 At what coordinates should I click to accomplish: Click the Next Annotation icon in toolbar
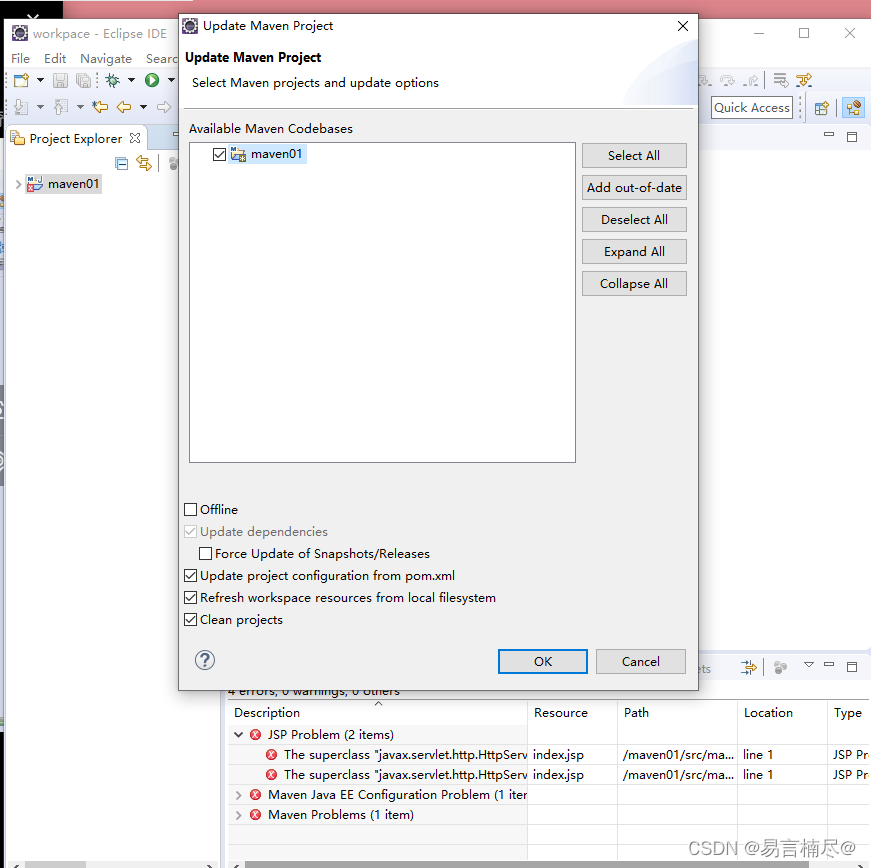click(x=21, y=107)
